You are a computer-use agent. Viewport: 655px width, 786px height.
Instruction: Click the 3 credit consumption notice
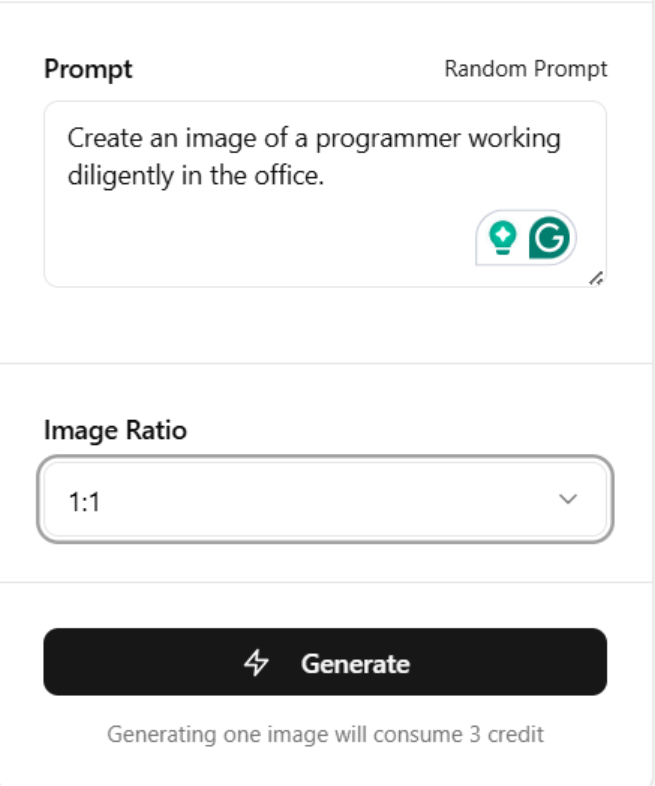click(x=325, y=734)
